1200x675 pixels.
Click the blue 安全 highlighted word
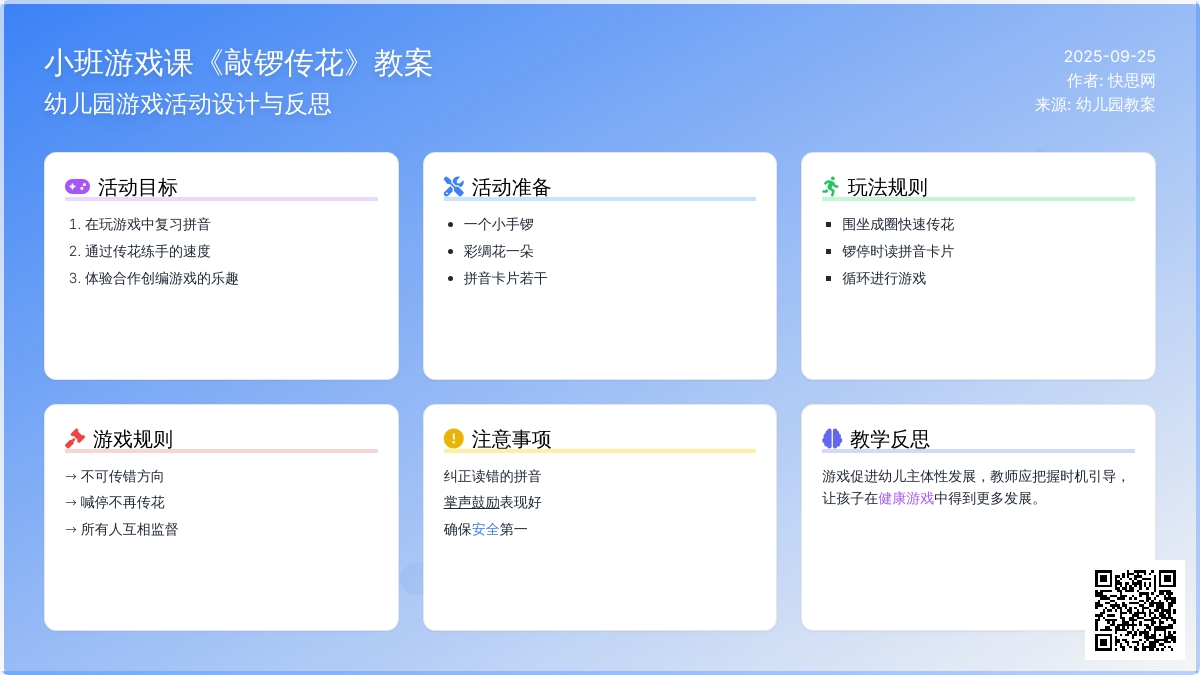tap(485, 529)
